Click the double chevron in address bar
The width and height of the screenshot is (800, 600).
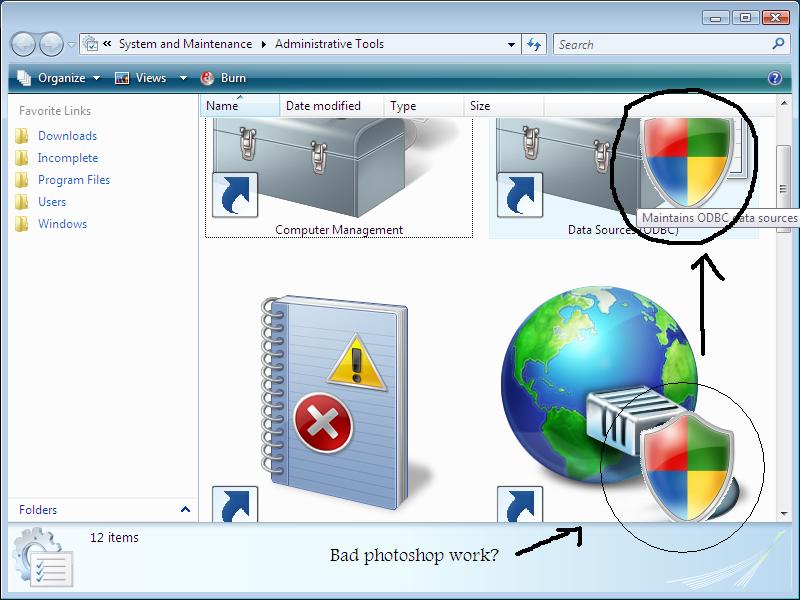[x=107, y=44]
